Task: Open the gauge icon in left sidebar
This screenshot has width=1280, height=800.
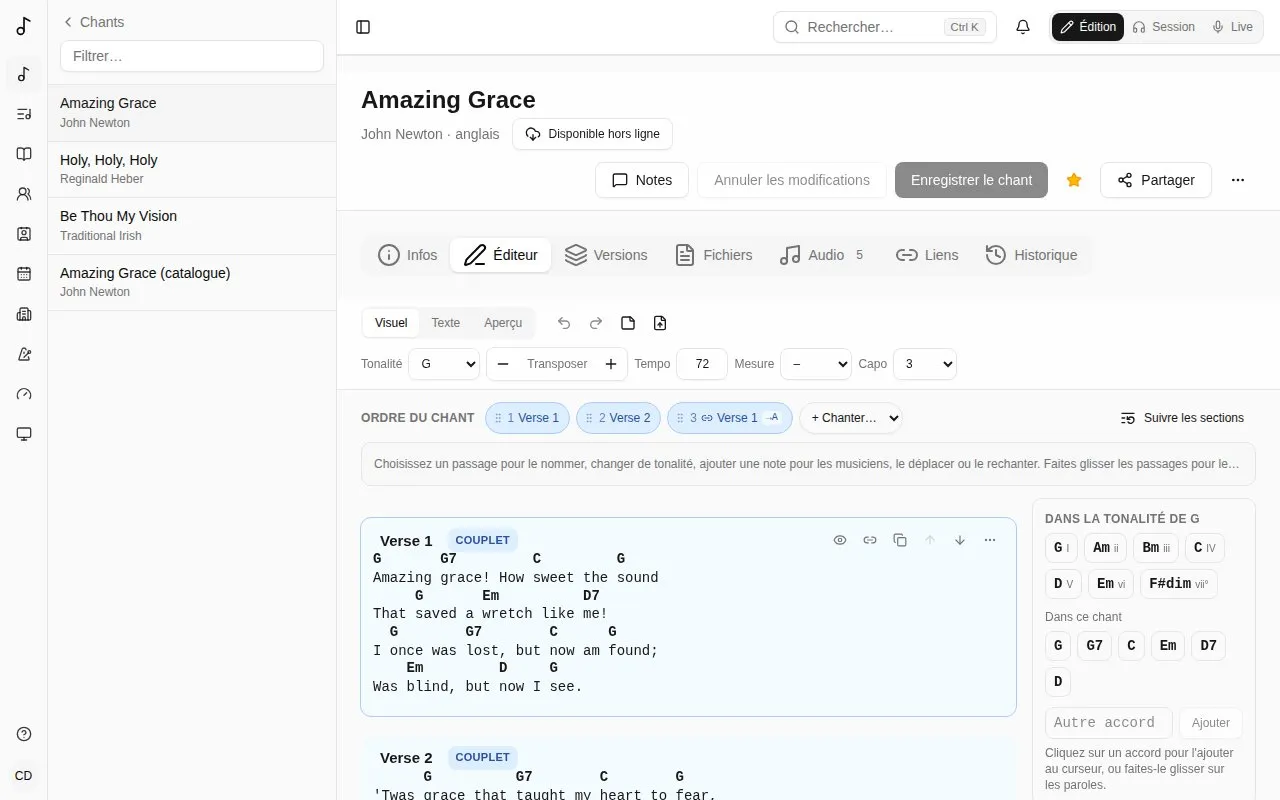Action: click(24, 394)
